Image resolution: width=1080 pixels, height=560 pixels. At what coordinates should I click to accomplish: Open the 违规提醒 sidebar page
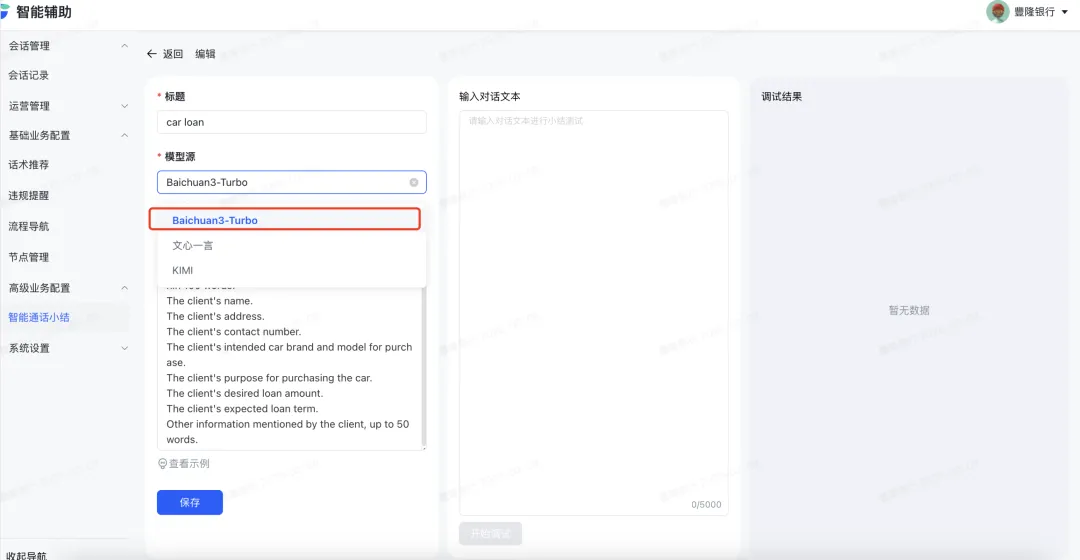click(x=29, y=196)
